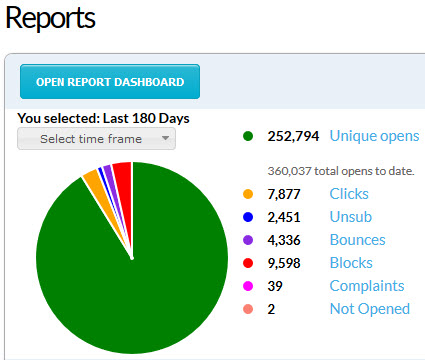
Task: Click the blue Unsub legend dot
Action: (x=248, y=217)
